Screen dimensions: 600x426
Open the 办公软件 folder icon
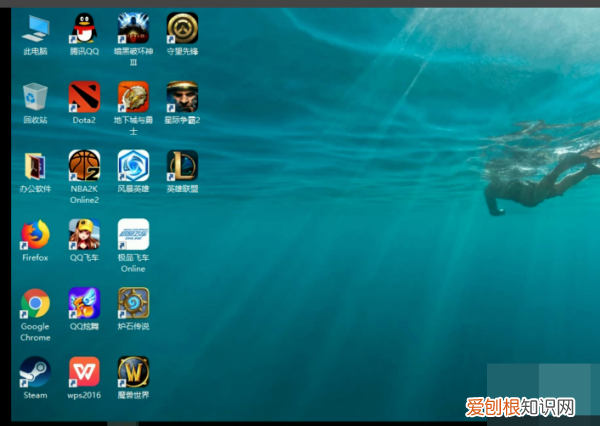pos(36,166)
